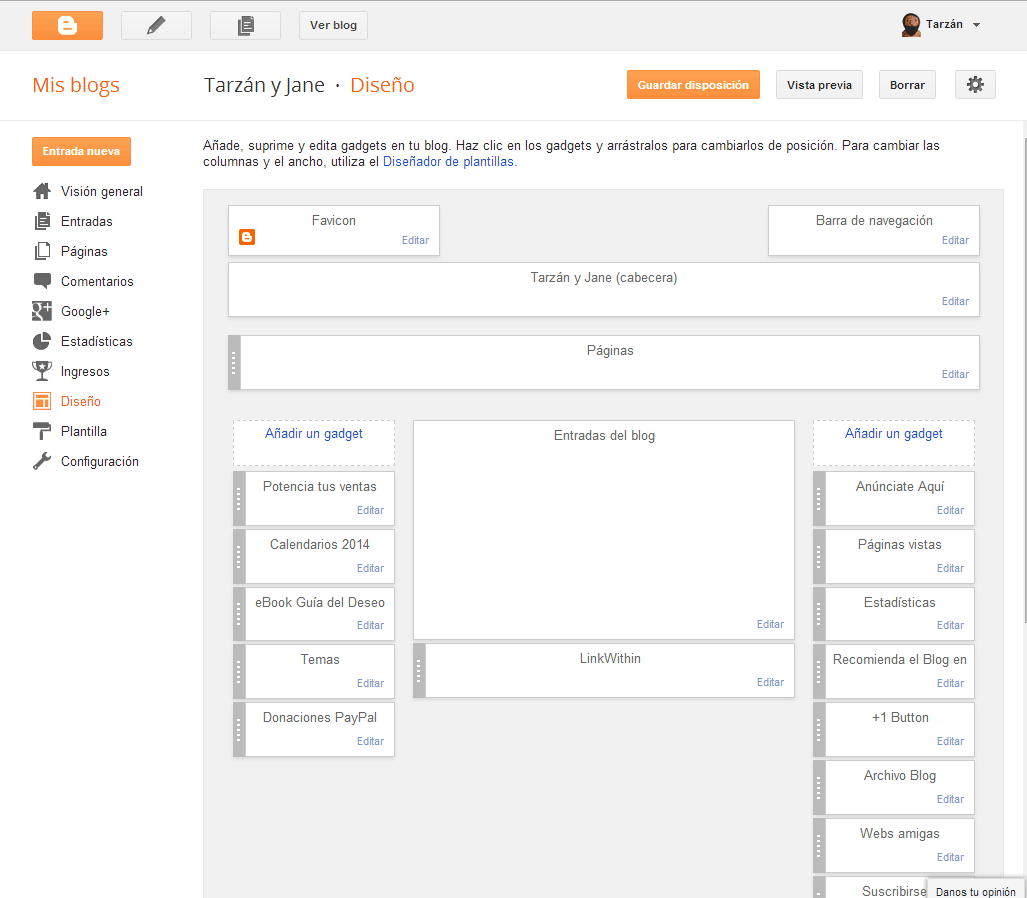This screenshot has height=898, width=1027.
Task: Expand the Tarzán account dropdown
Action: coord(976,25)
